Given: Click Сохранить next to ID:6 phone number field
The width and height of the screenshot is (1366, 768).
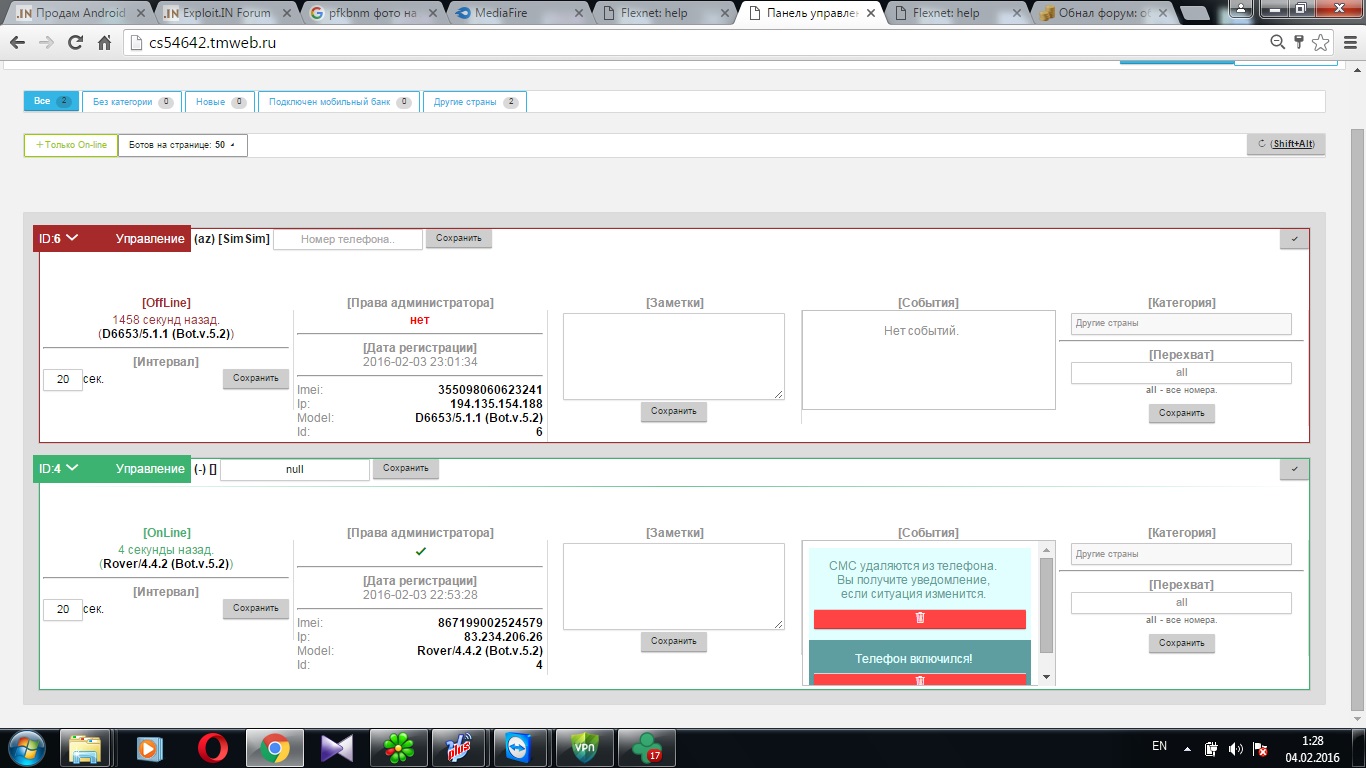Looking at the screenshot, I should pyautogui.click(x=459, y=239).
